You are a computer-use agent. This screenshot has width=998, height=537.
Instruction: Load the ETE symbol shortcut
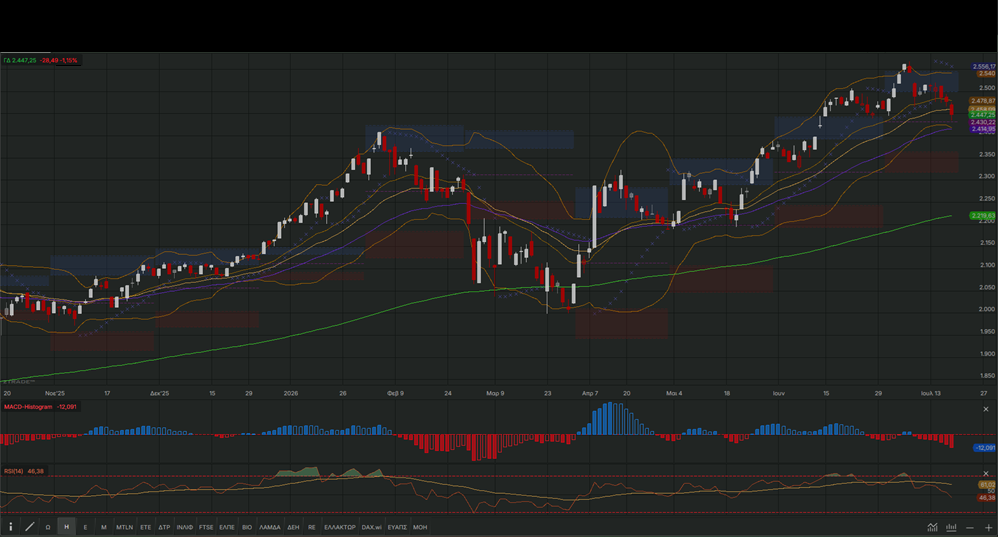146,527
